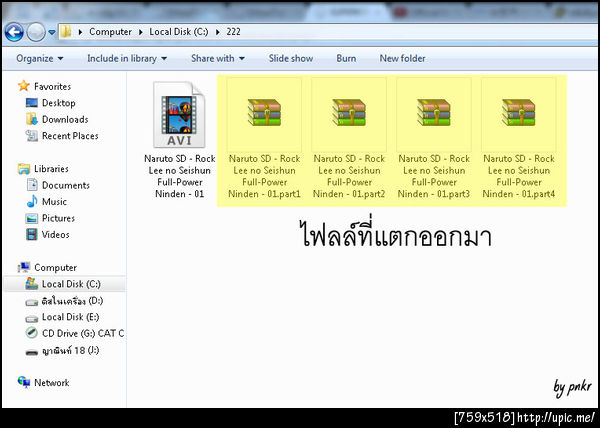Click the Downloads folder icon
The height and width of the screenshot is (428, 600).
pos(32,119)
